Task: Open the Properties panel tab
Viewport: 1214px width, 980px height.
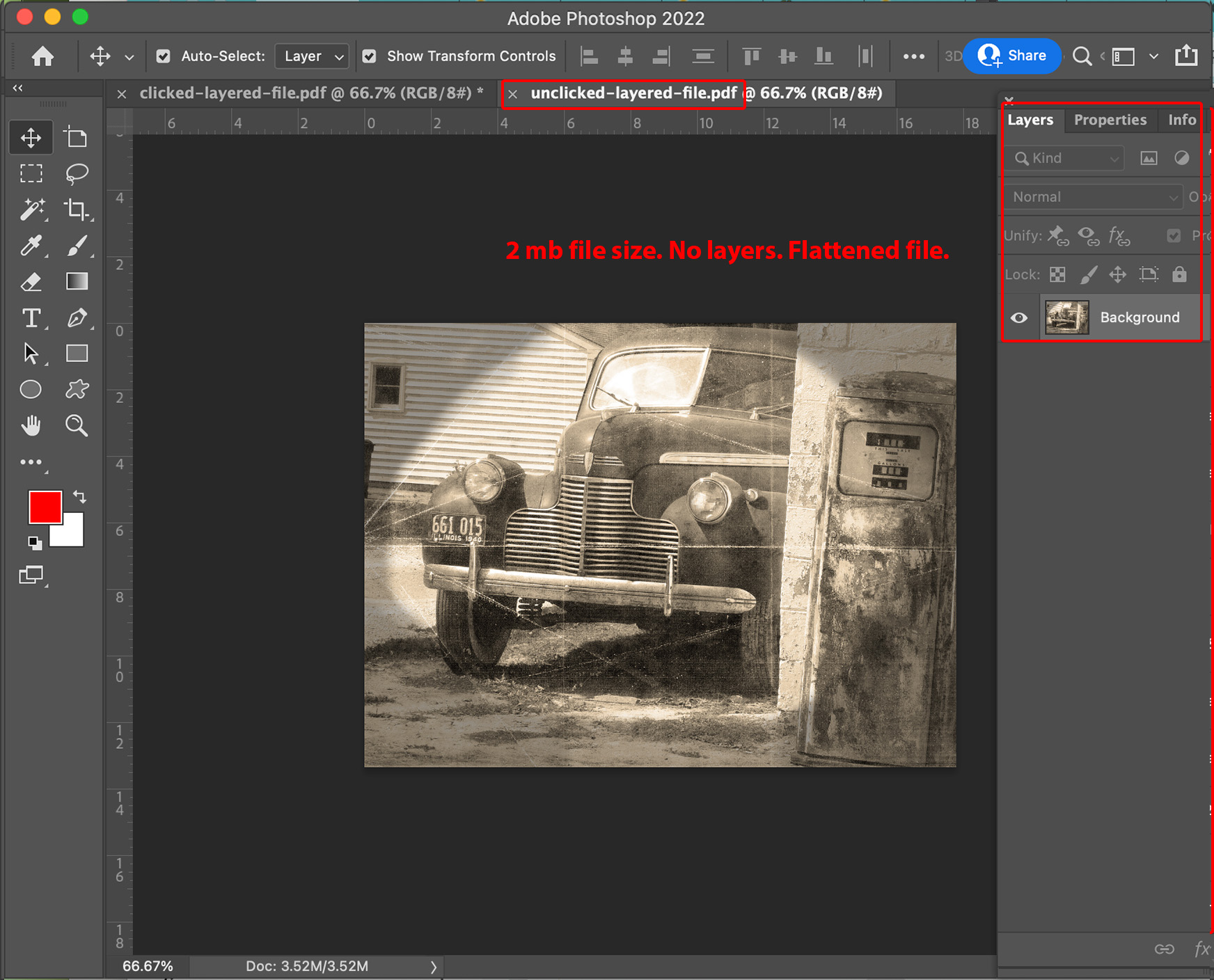Action: pyautogui.click(x=1110, y=120)
